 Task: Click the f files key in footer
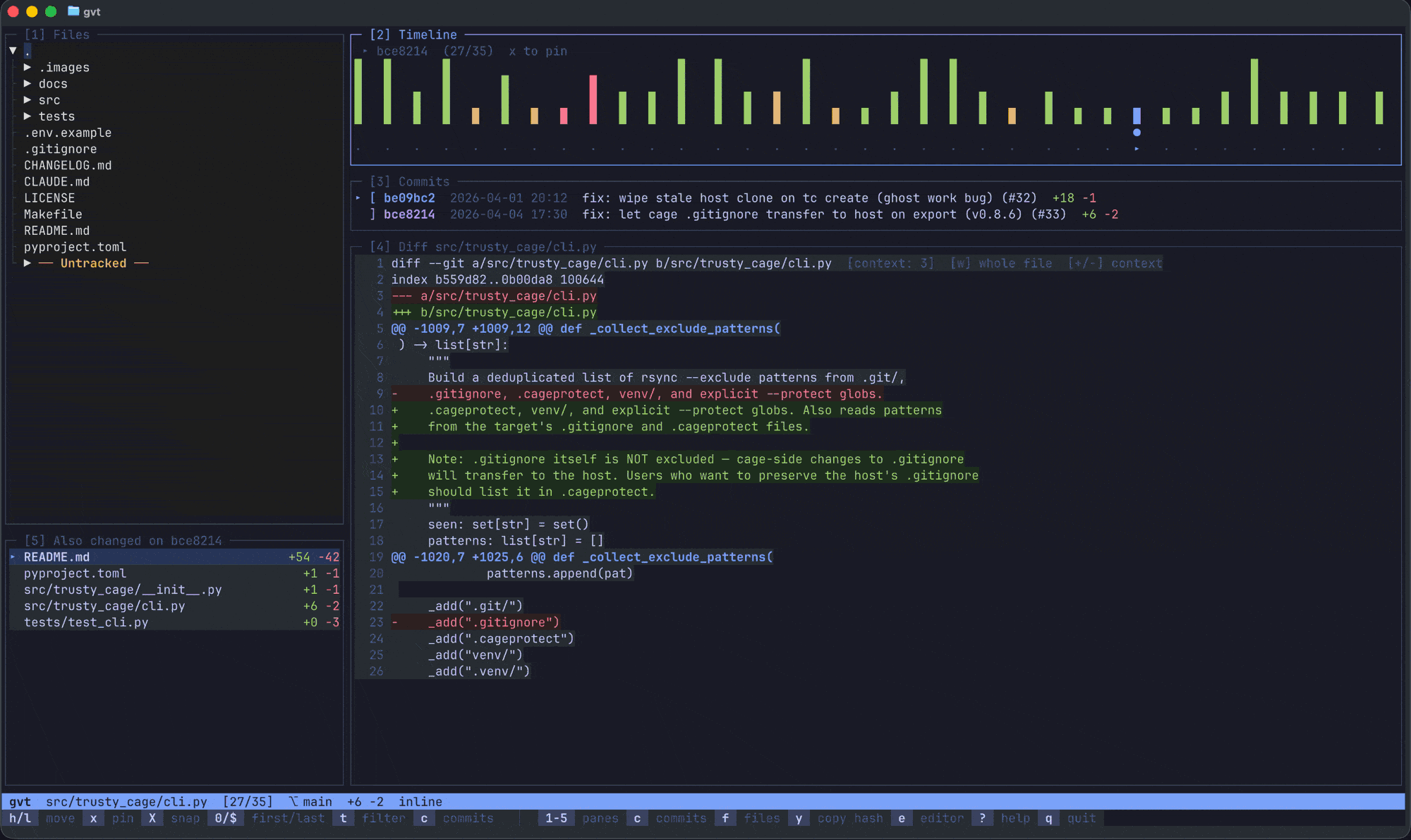tap(725, 818)
